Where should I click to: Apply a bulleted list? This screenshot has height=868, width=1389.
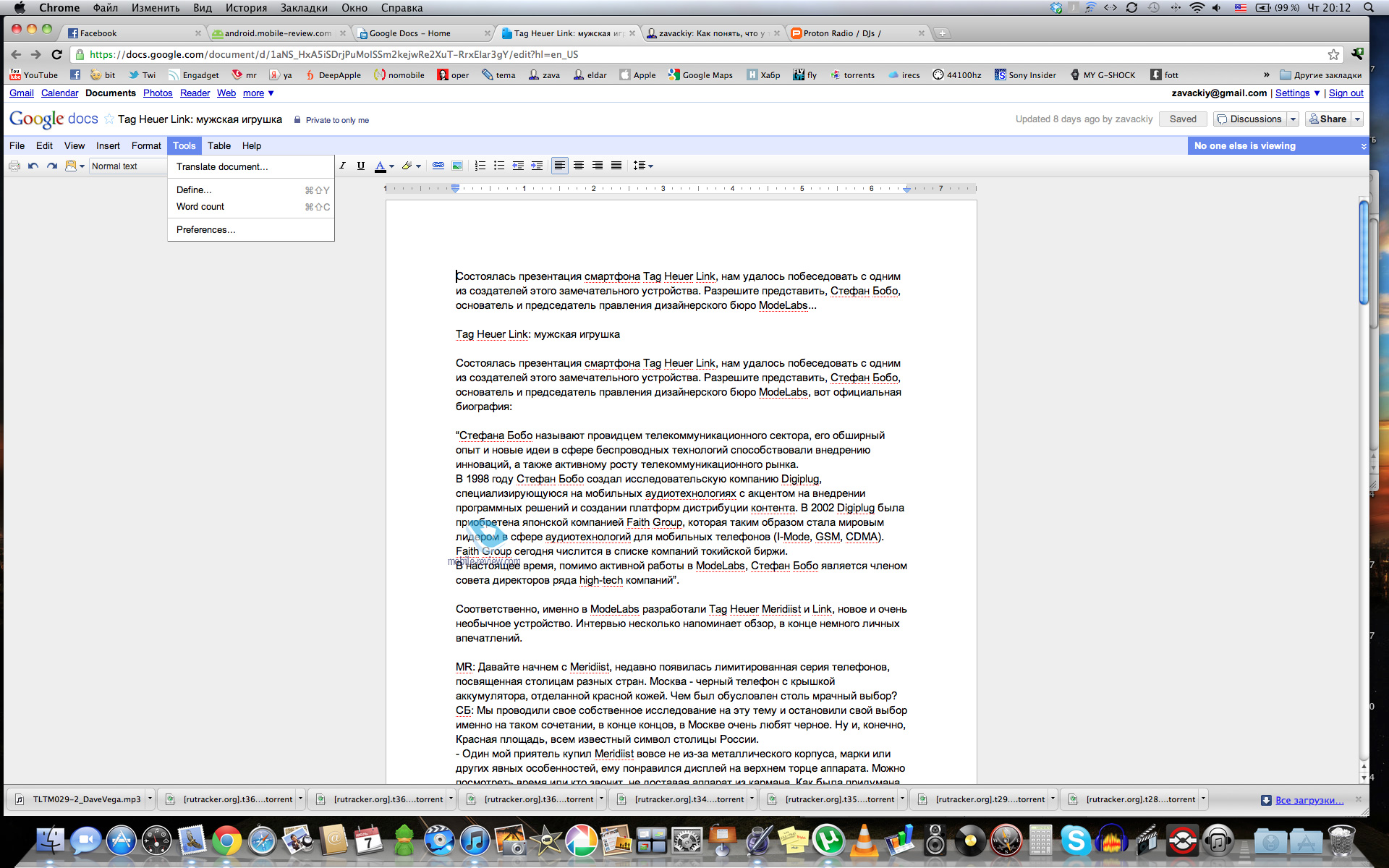pos(499,166)
